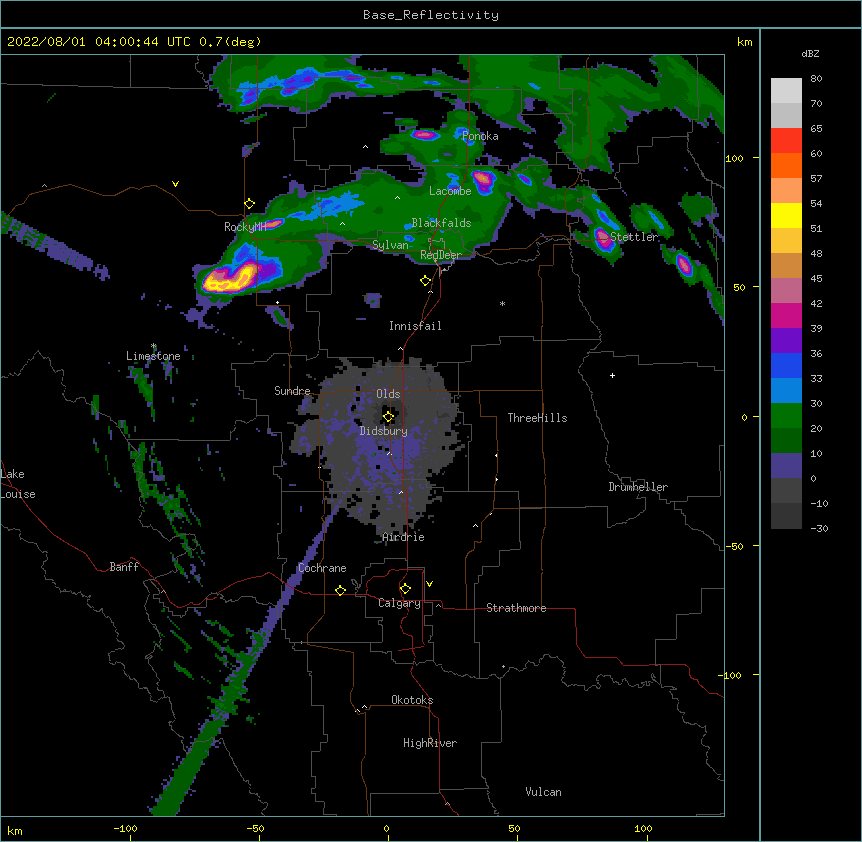Click the ThreeHills label
Viewport: 862px width, 842px height.
click(x=537, y=418)
